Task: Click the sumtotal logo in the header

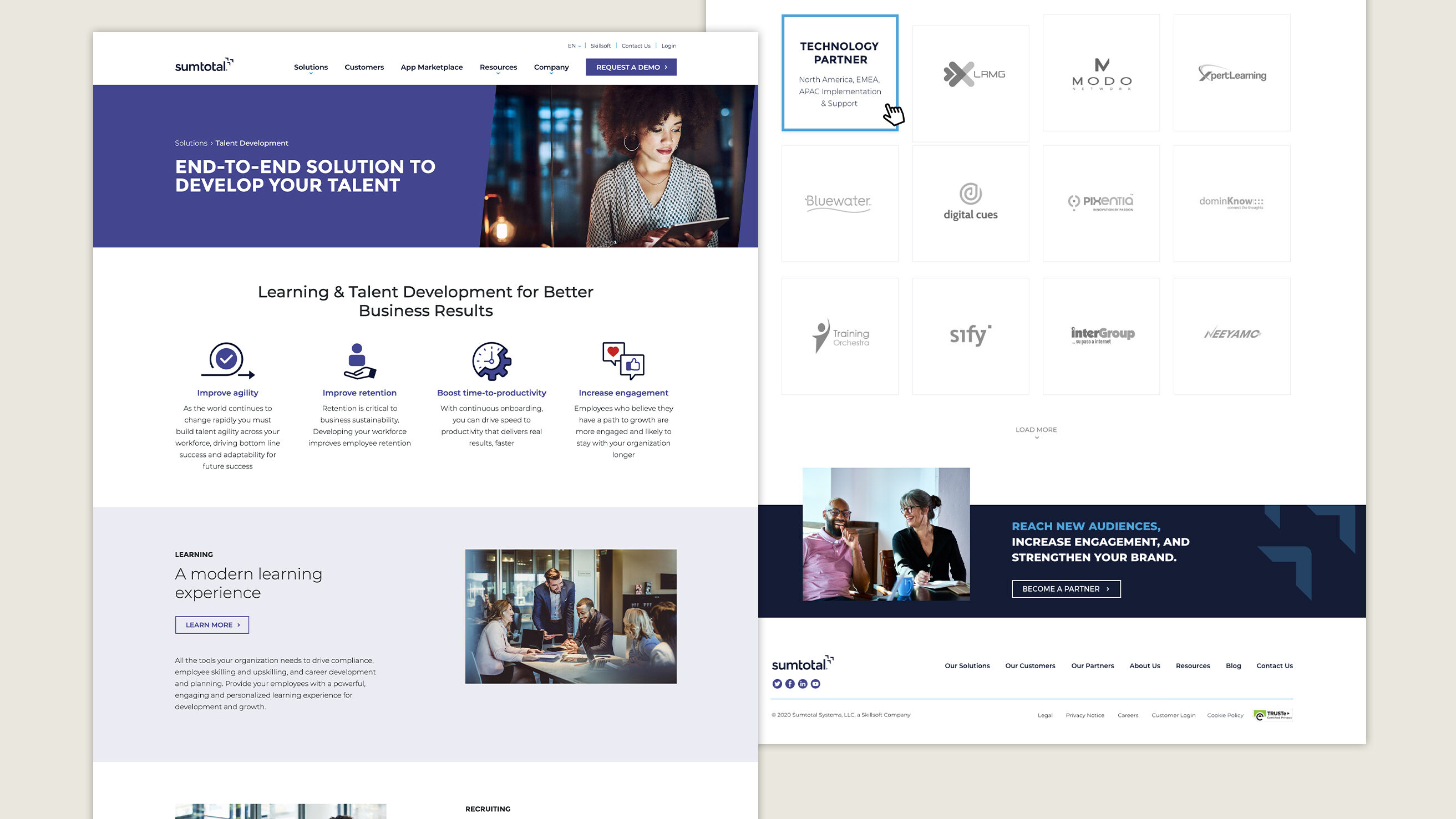Action: tap(204, 65)
